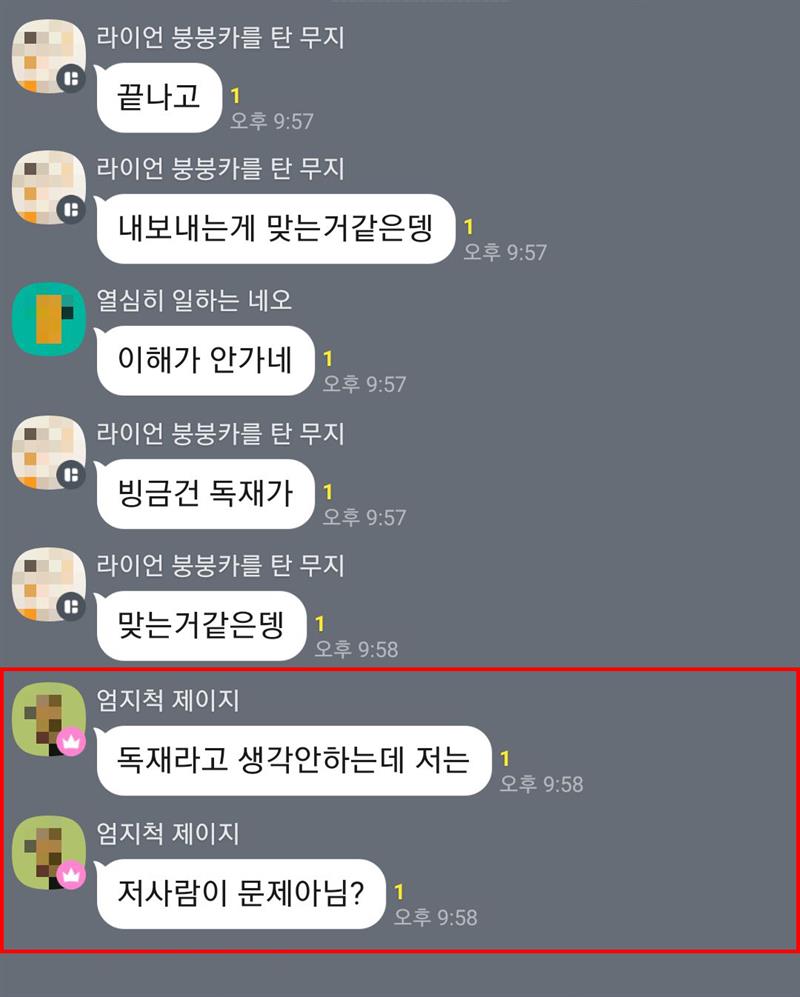Click sub-host badge on avatar beside '끝나고'

[71, 79]
